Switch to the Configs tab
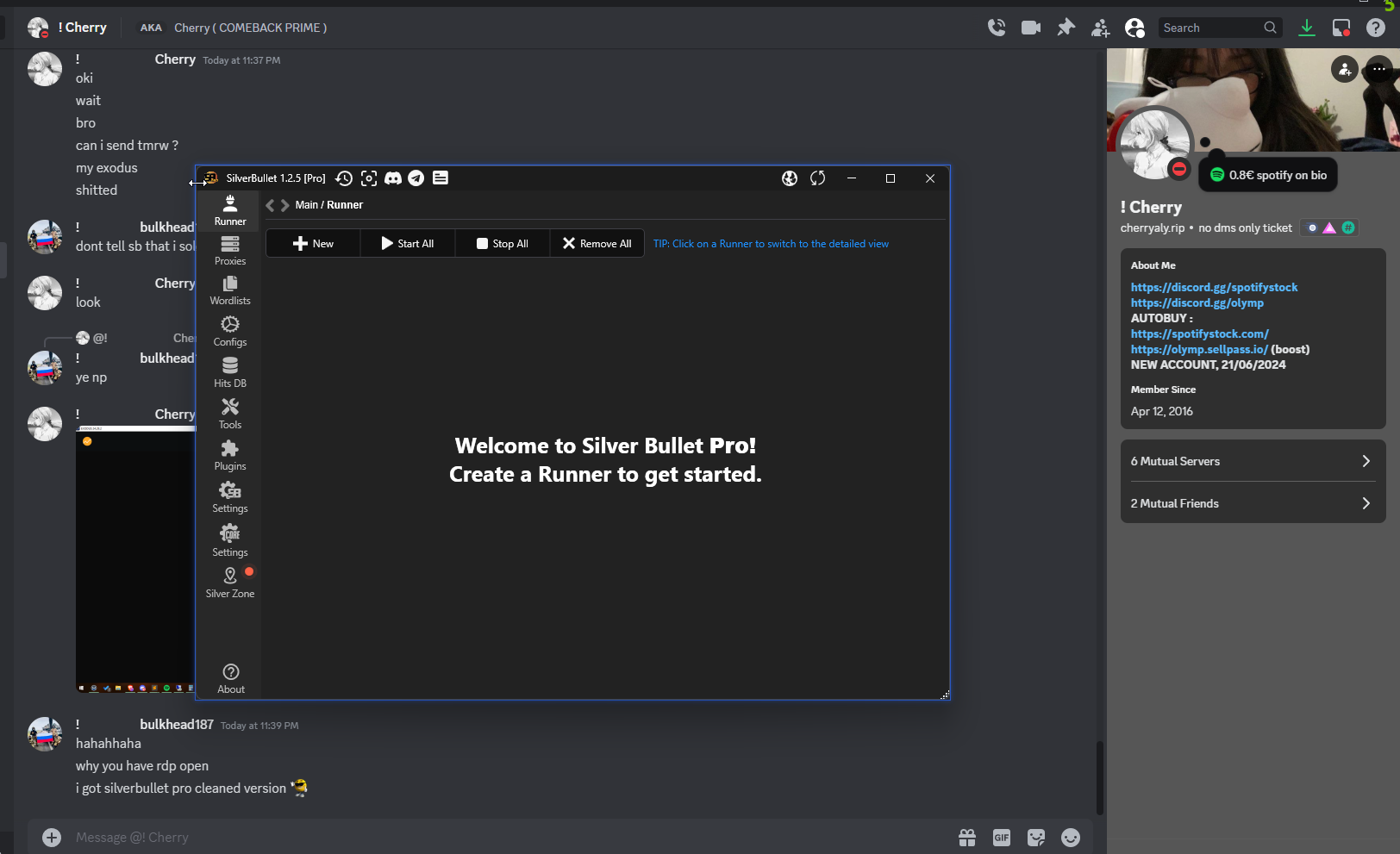1400x854 pixels. pos(230,332)
